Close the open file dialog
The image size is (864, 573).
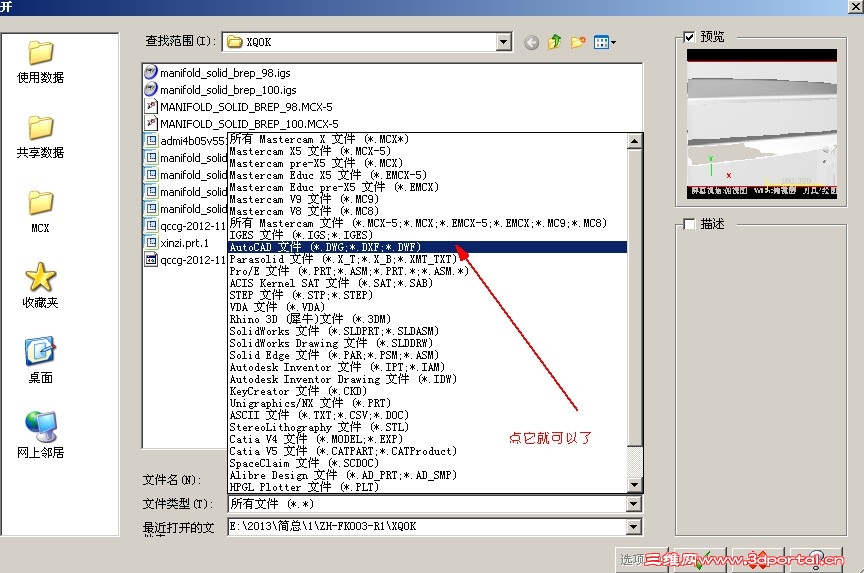coord(856,6)
